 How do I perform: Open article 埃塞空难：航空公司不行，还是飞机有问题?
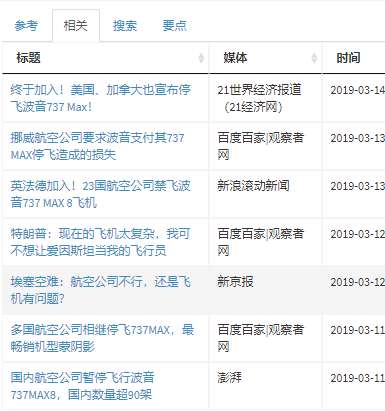[101, 290]
